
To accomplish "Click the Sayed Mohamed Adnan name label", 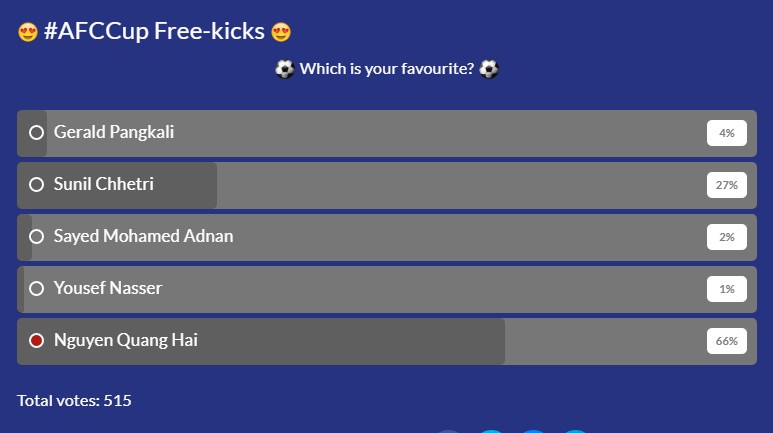I will pos(143,236).
